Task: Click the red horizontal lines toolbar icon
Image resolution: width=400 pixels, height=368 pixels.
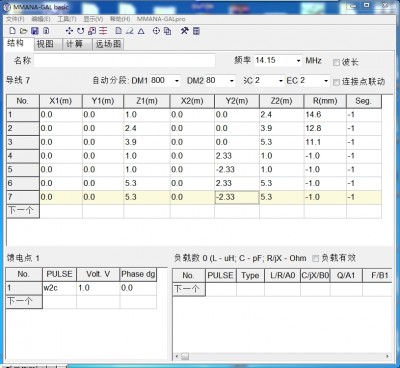Action: (103, 31)
